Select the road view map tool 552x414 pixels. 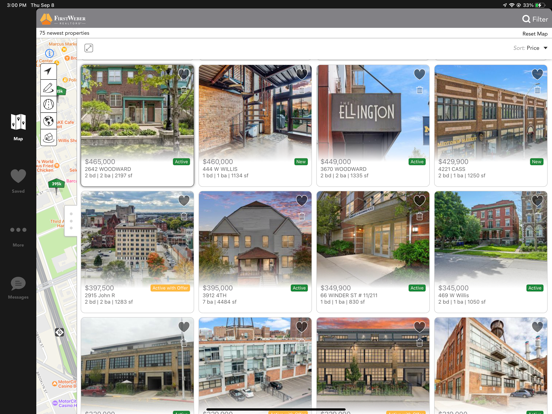[49, 105]
